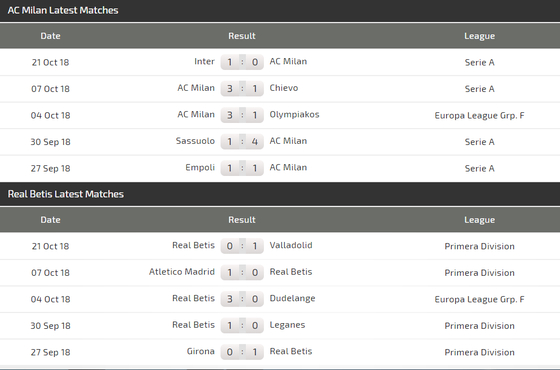This screenshot has height=370, width=560.
Task: Open Europa League Grp. F in Real Betis table
Action: [x=479, y=299]
